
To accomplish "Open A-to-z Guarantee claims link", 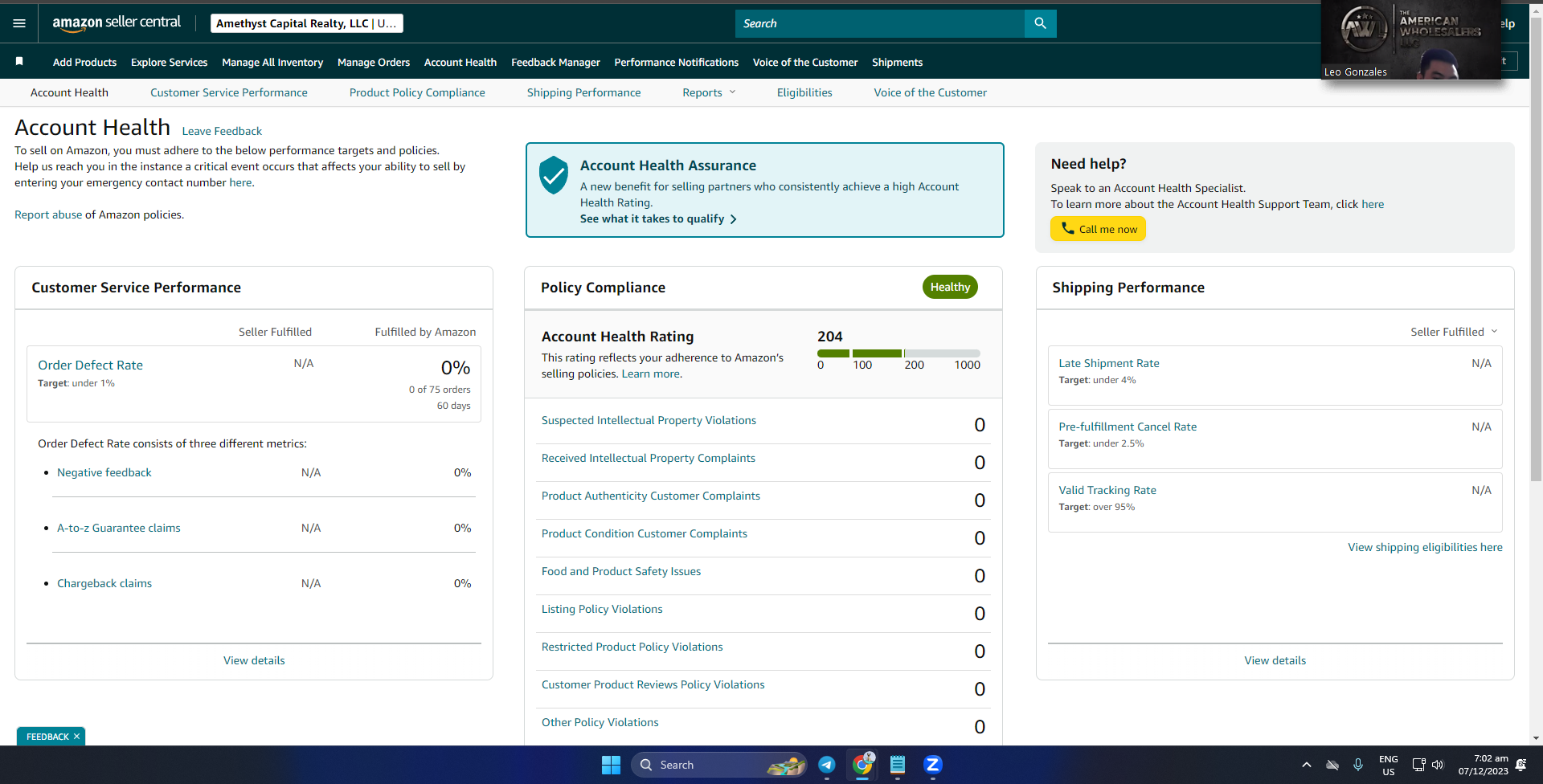I will coord(119,528).
